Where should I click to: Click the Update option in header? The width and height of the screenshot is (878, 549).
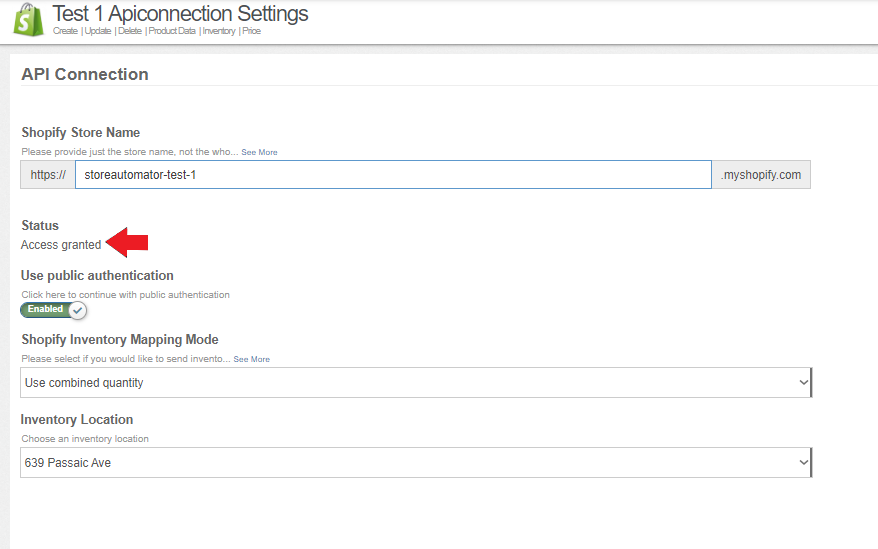(97, 31)
